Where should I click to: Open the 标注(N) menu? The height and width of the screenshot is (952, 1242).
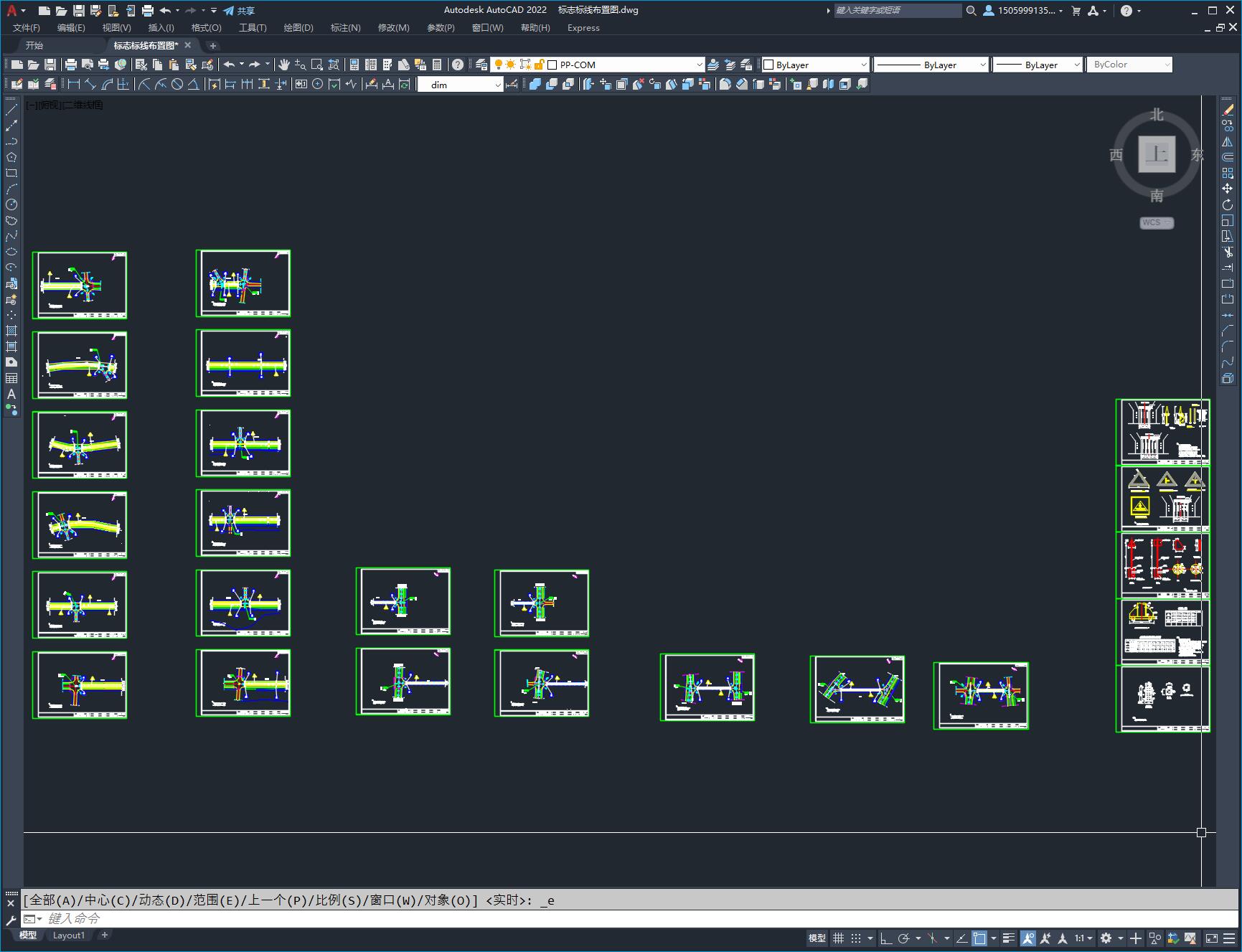pyautogui.click(x=345, y=28)
